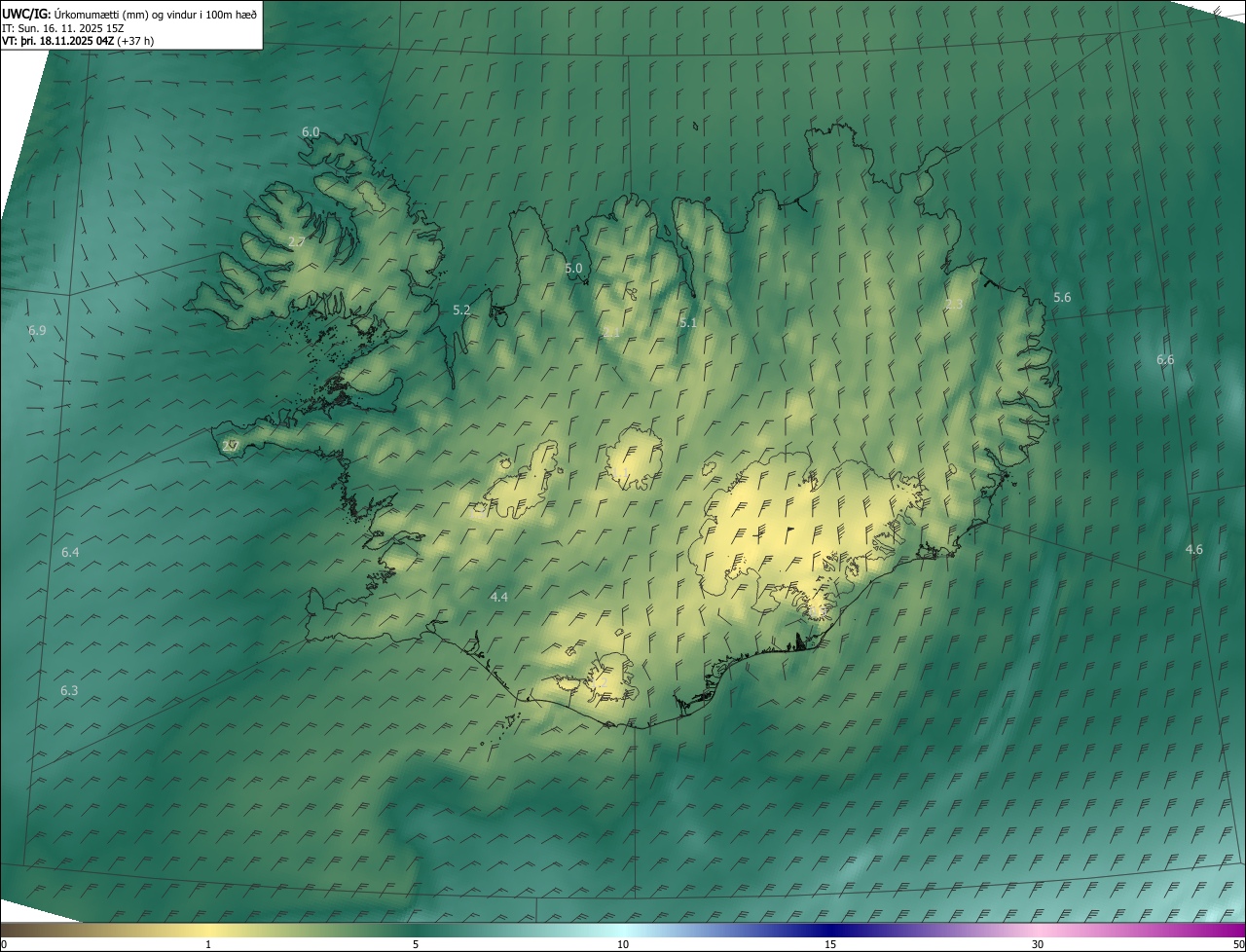Image resolution: width=1246 pixels, height=952 pixels.
Task: Click the 1 tick on the color scale
Action: (x=208, y=944)
